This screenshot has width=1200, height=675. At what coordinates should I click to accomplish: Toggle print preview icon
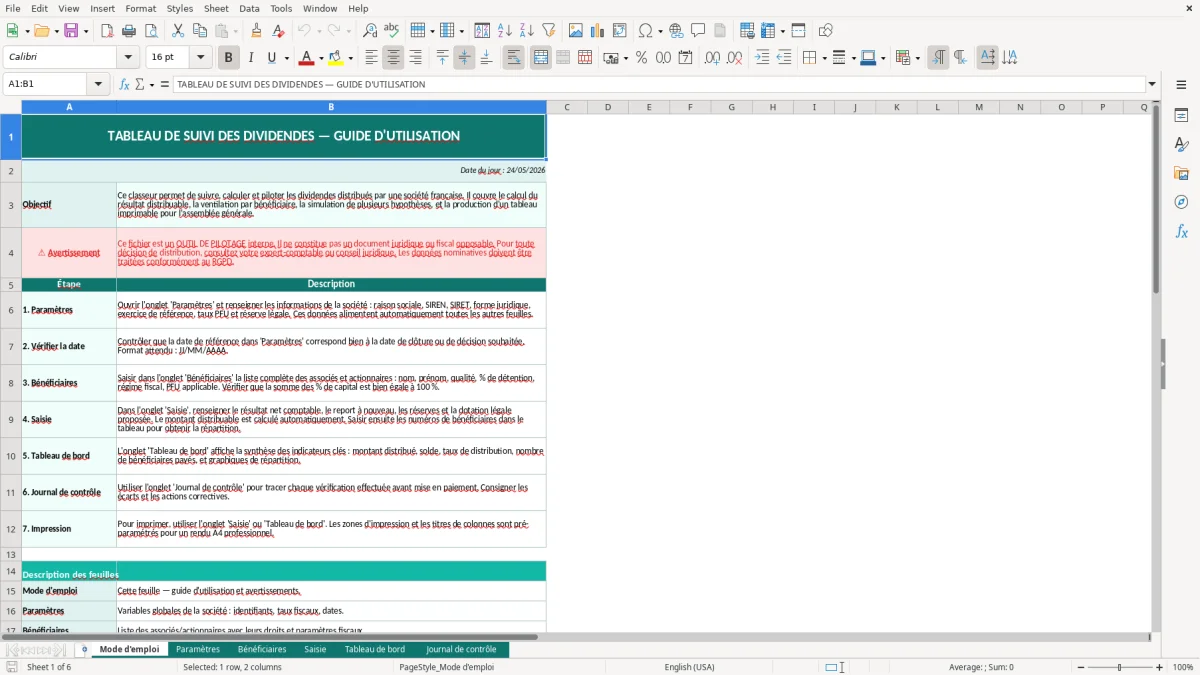[151, 31]
